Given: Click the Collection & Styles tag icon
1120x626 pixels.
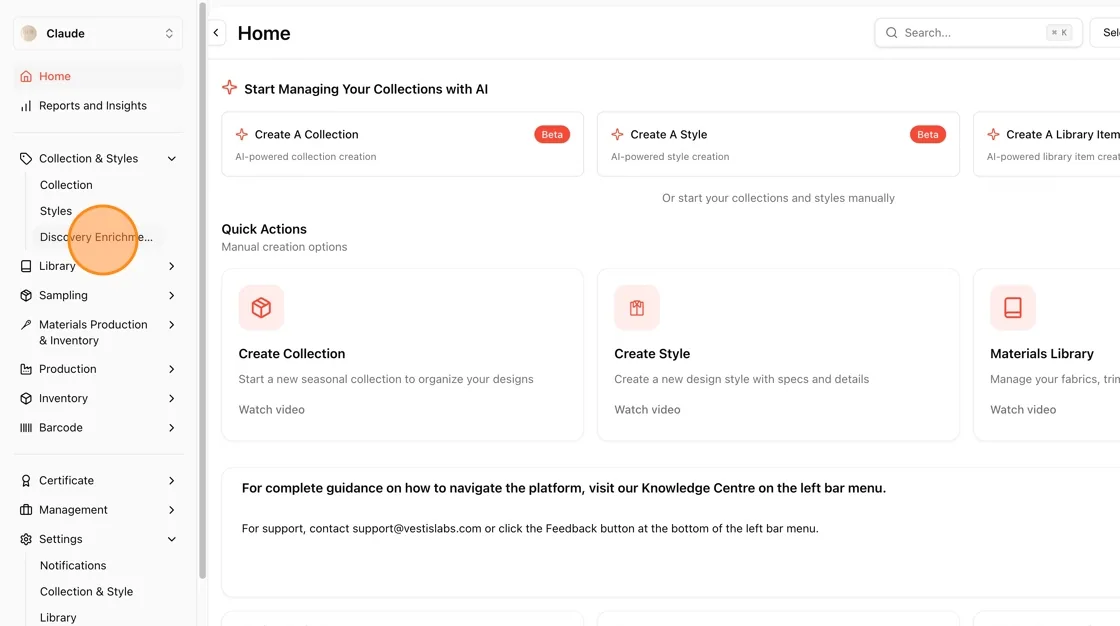Looking at the screenshot, I should click(x=26, y=159).
